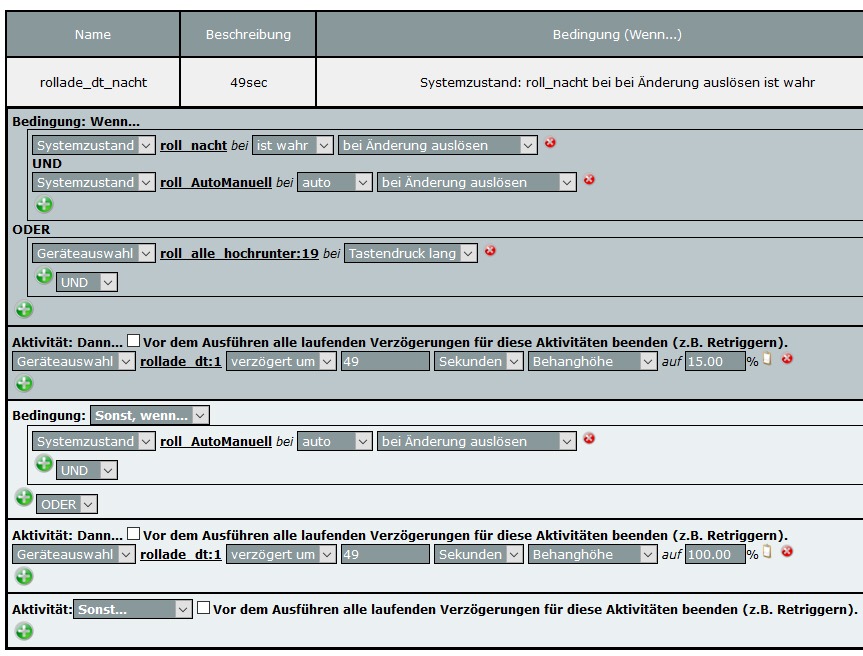863x656 pixels.
Task: Add a new ODER block below the Tastendruck lang block
Action: coord(24,309)
